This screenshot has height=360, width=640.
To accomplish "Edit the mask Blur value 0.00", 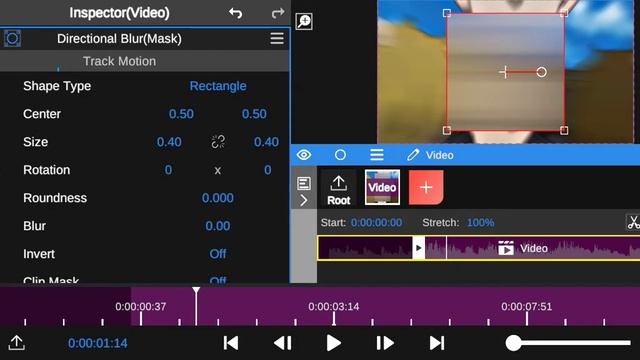I will (x=218, y=226).
